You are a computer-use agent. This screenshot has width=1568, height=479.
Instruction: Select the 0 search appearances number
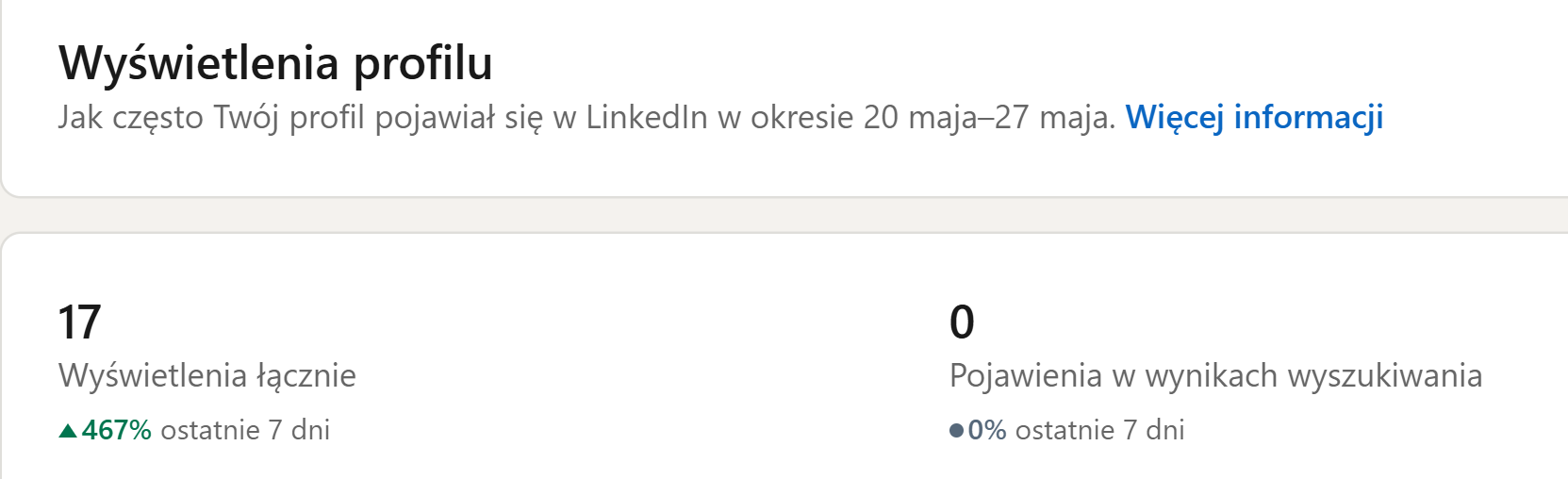tap(962, 322)
